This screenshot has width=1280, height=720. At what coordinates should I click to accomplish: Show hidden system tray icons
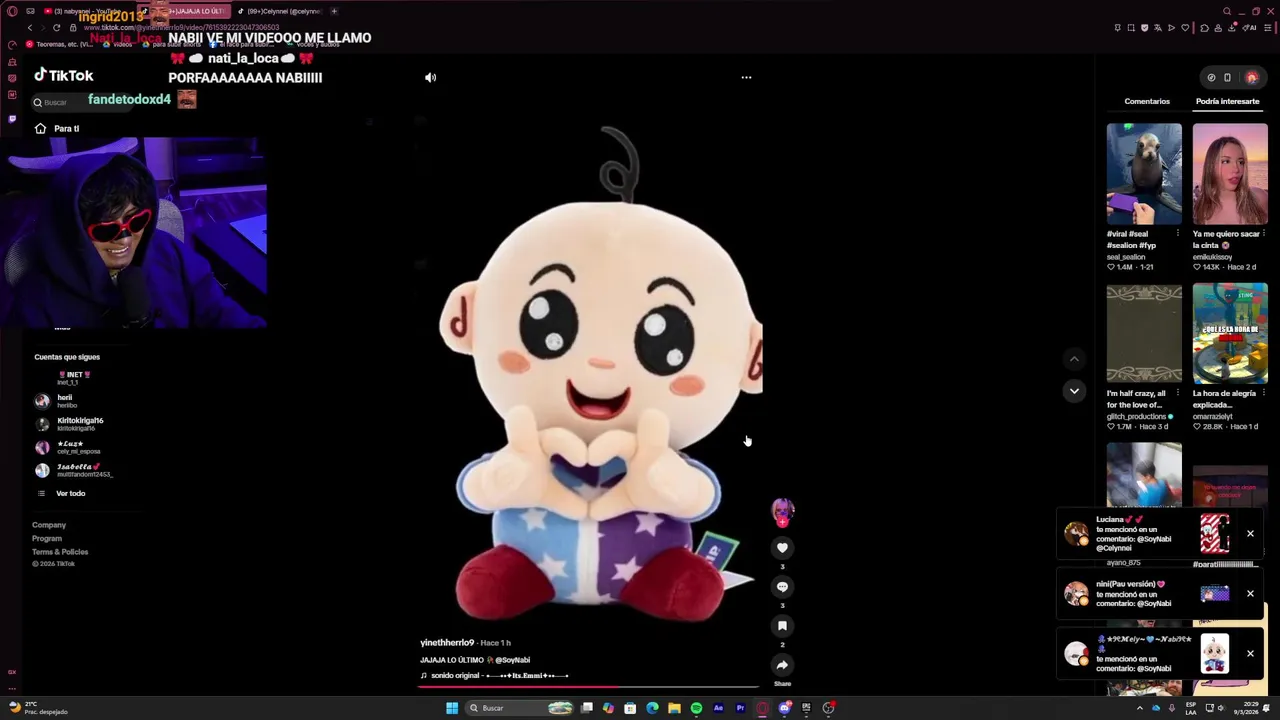point(1140,708)
